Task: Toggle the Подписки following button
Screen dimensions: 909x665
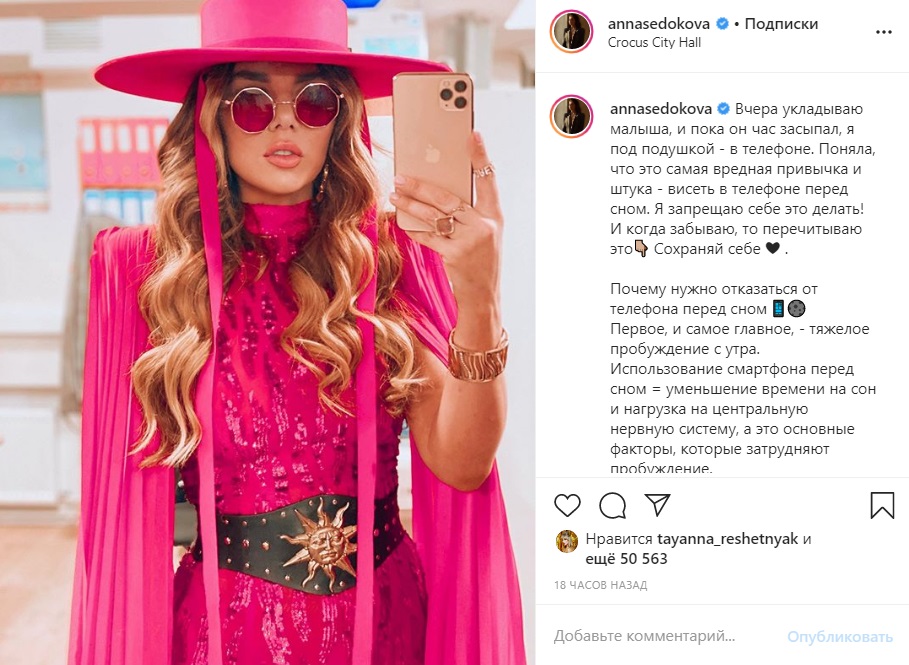Action: tap(781, 24)
